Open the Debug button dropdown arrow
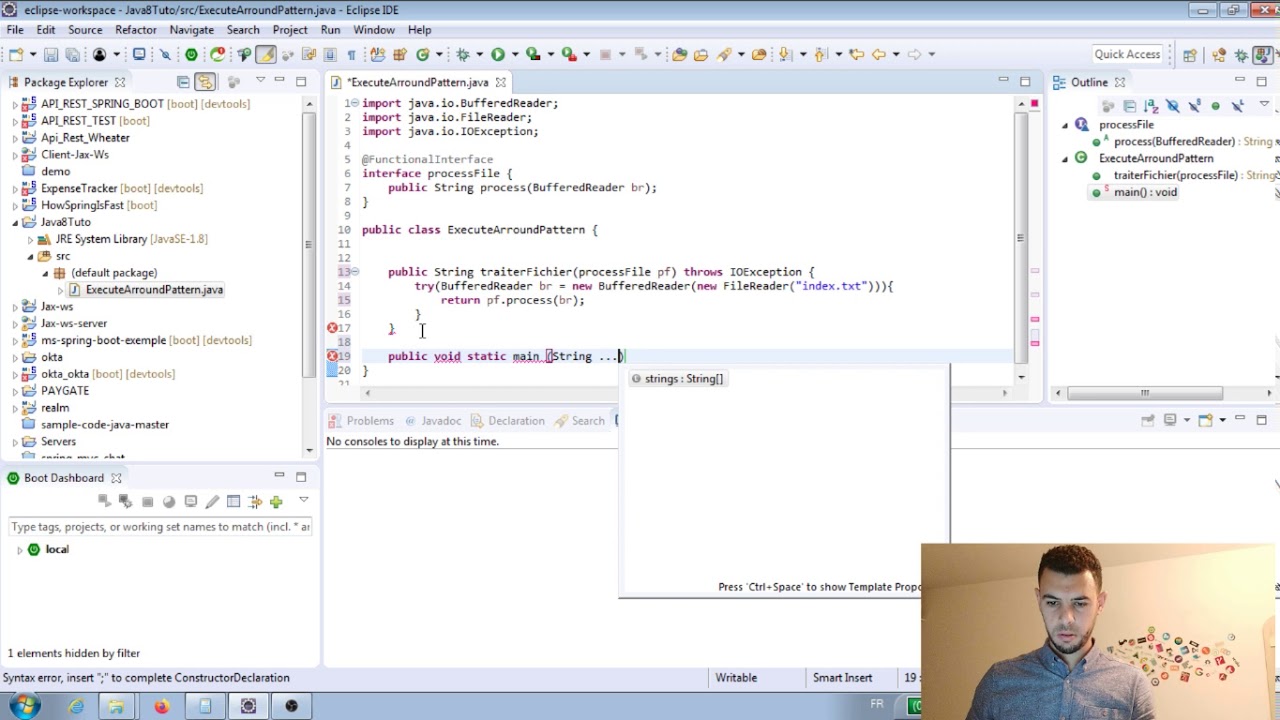Image resolution: width=1280 pixels, height=720 pixels. click(x=479, y=54)
